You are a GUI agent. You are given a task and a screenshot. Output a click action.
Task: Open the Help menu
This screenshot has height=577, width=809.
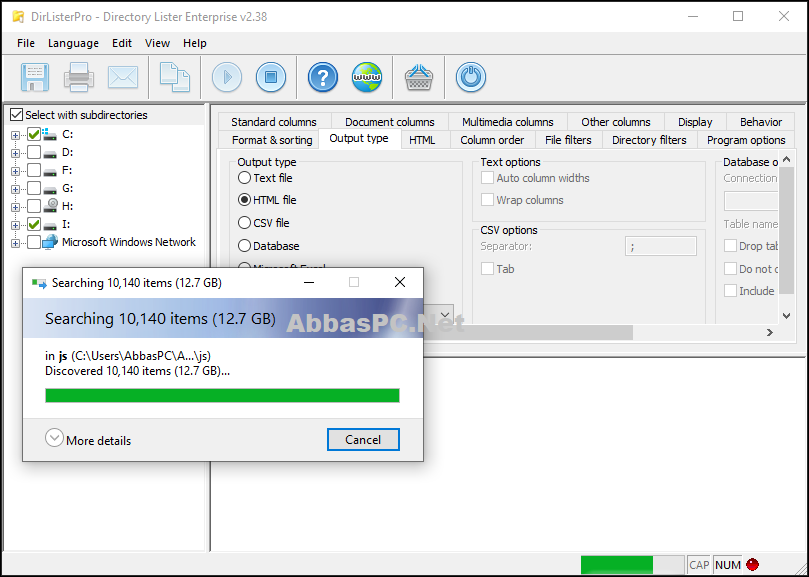(x=195, y=43)
